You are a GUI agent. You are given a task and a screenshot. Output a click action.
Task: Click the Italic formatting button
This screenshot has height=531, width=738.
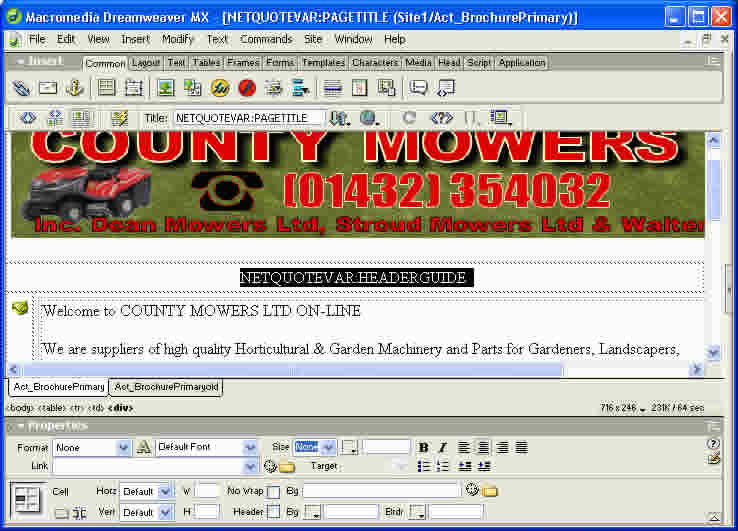pyautogui.click(x=439, y=447)
